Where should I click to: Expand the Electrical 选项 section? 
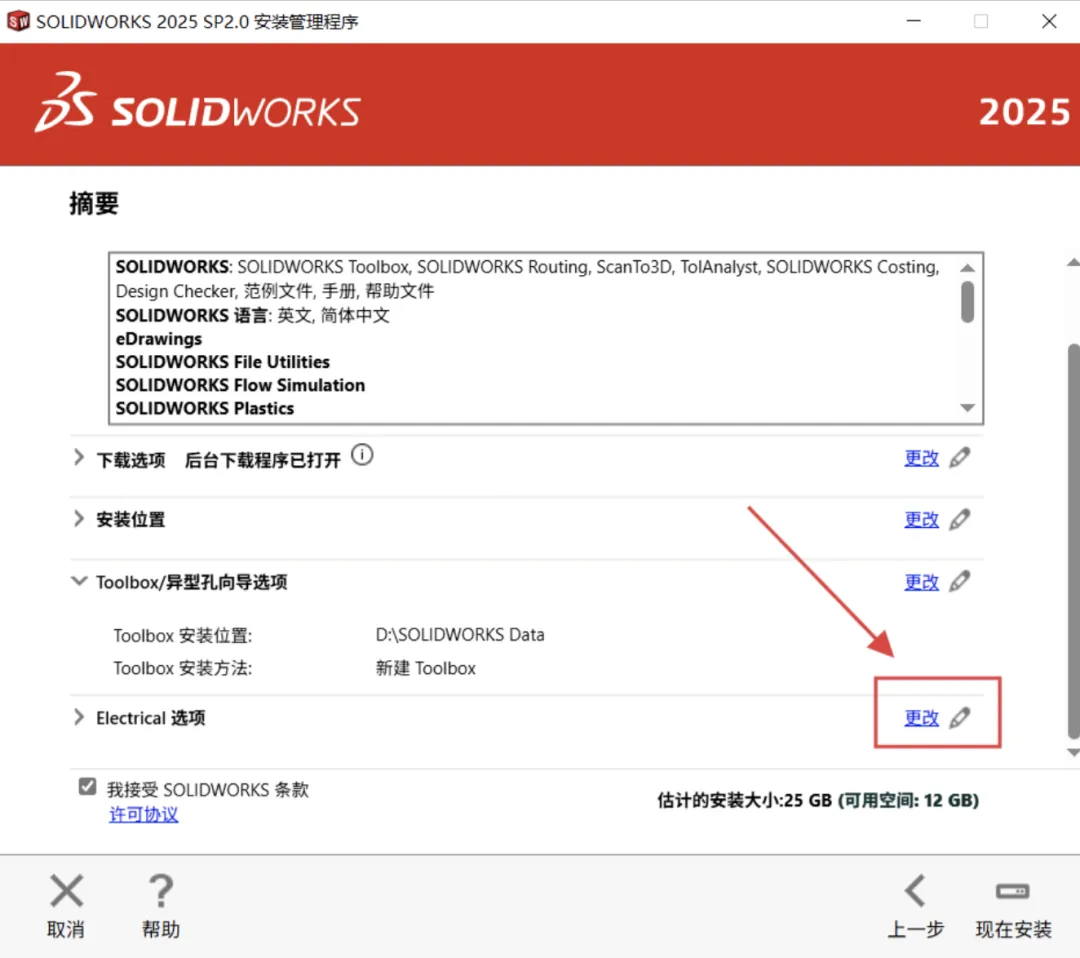pos(79,717)
